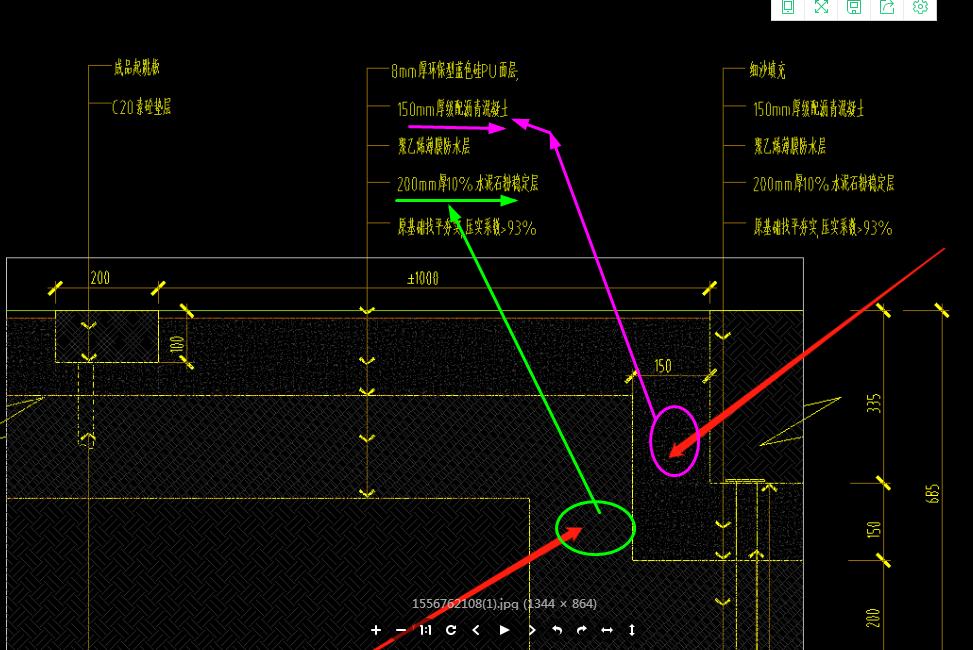This screenshot has width=973, height=650.
Task: Click inside the magenta ellipse annotation
Action: (675, 441)
